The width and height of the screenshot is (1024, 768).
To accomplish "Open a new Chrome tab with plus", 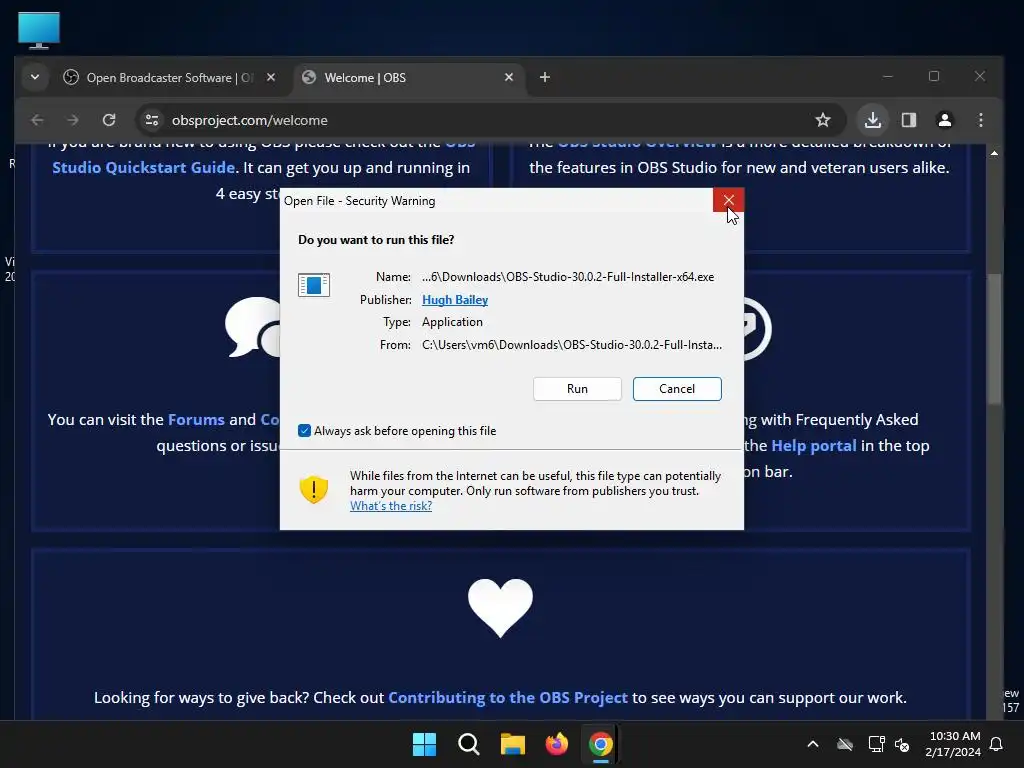I will coord(545,77).
